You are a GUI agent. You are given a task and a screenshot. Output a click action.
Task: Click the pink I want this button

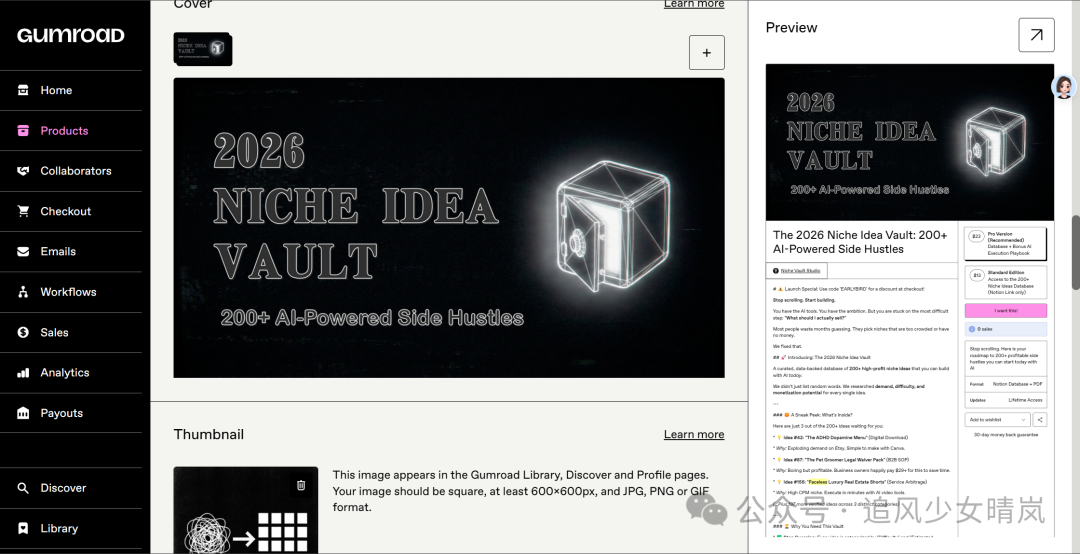[x=1006, y=311]
